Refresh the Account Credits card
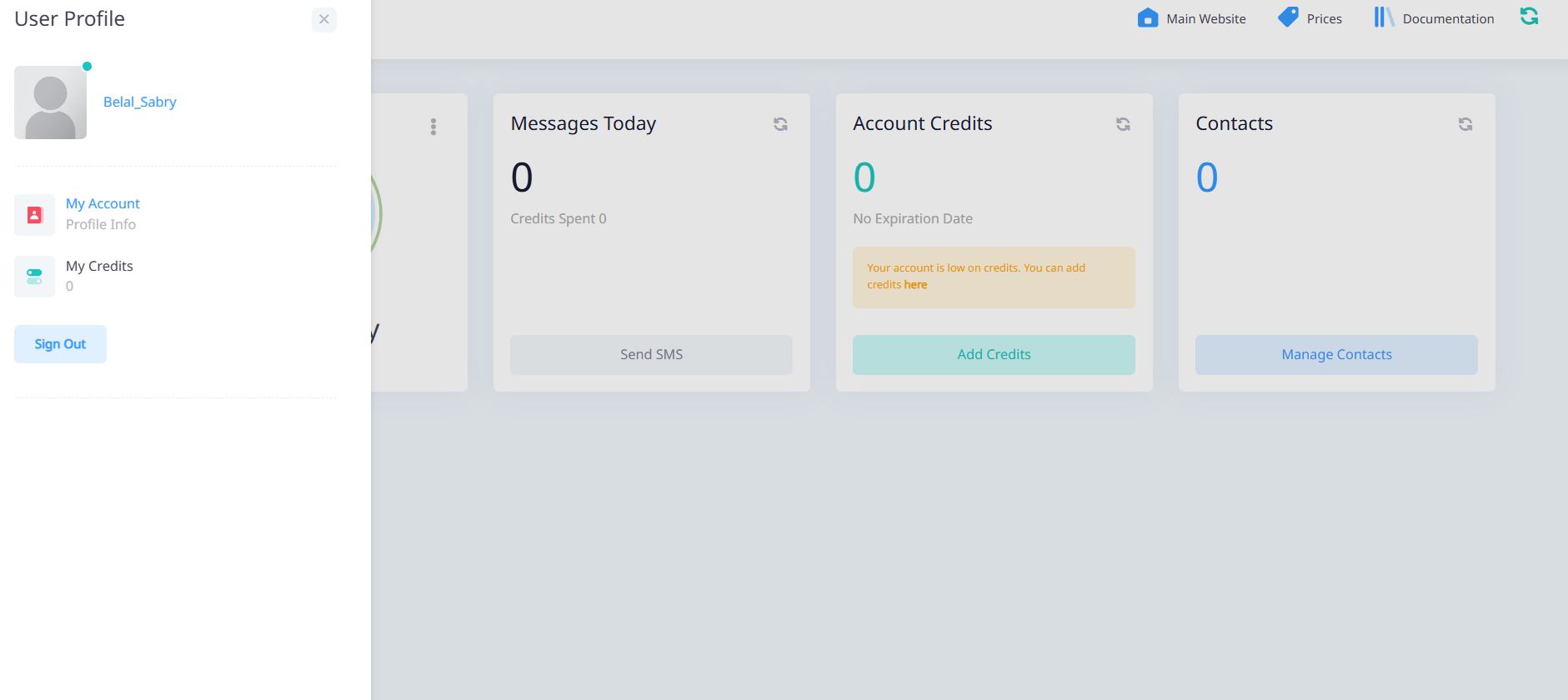 coord(1123,124)
